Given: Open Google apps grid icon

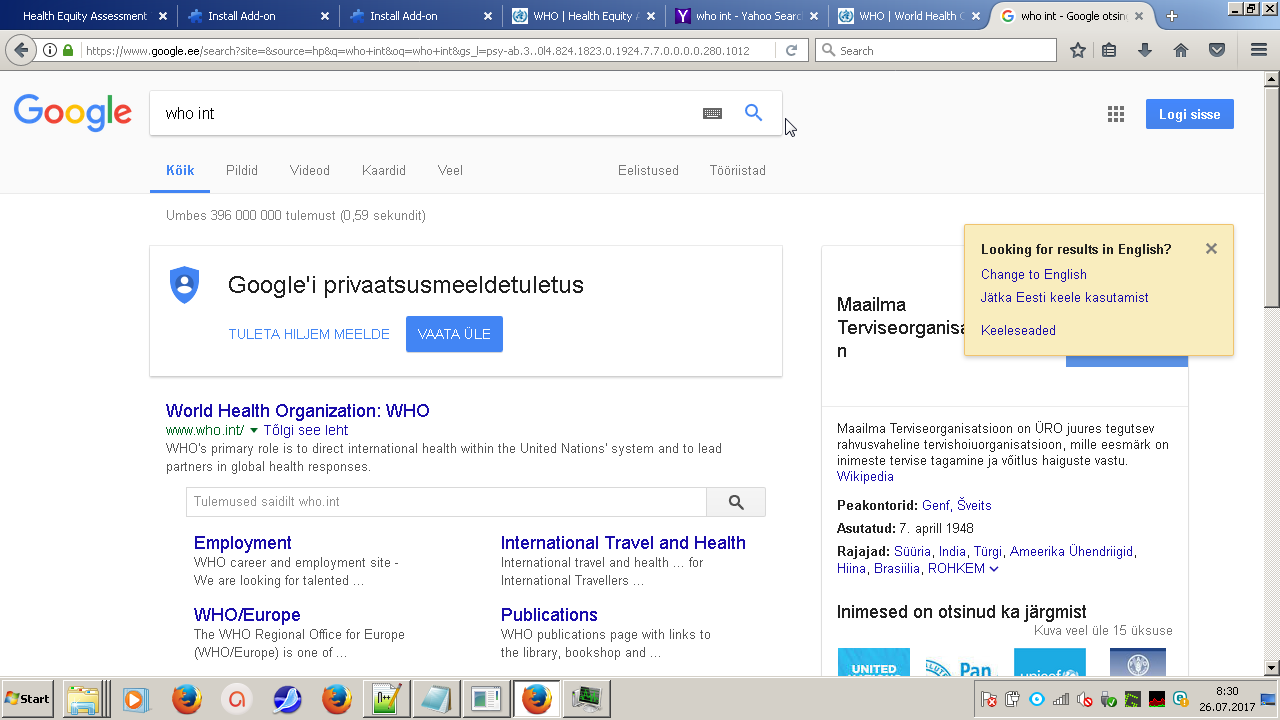Looking at the screenshot, I should (1116, 114).
